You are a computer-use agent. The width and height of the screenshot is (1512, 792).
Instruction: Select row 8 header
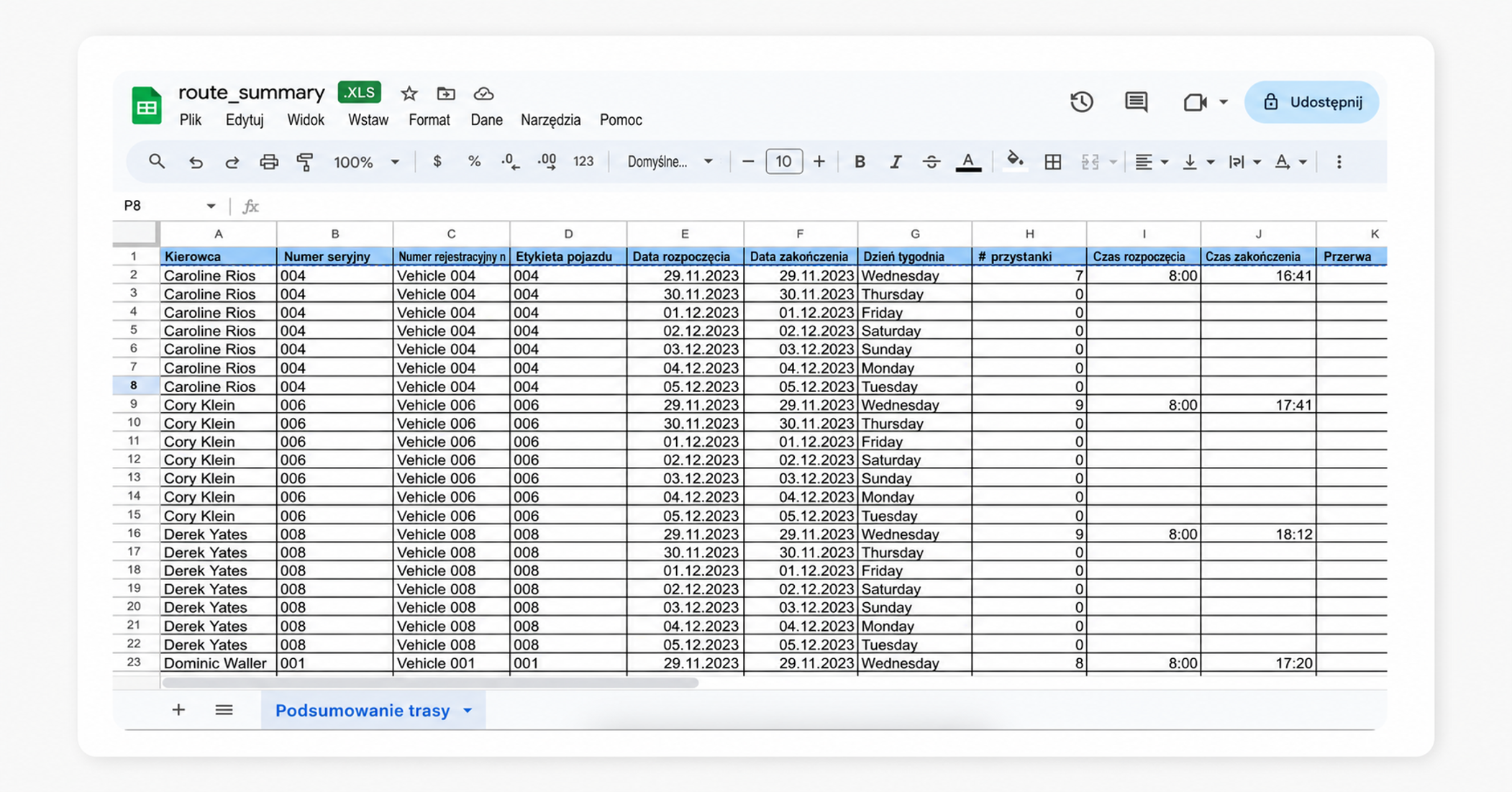point(134,386)
